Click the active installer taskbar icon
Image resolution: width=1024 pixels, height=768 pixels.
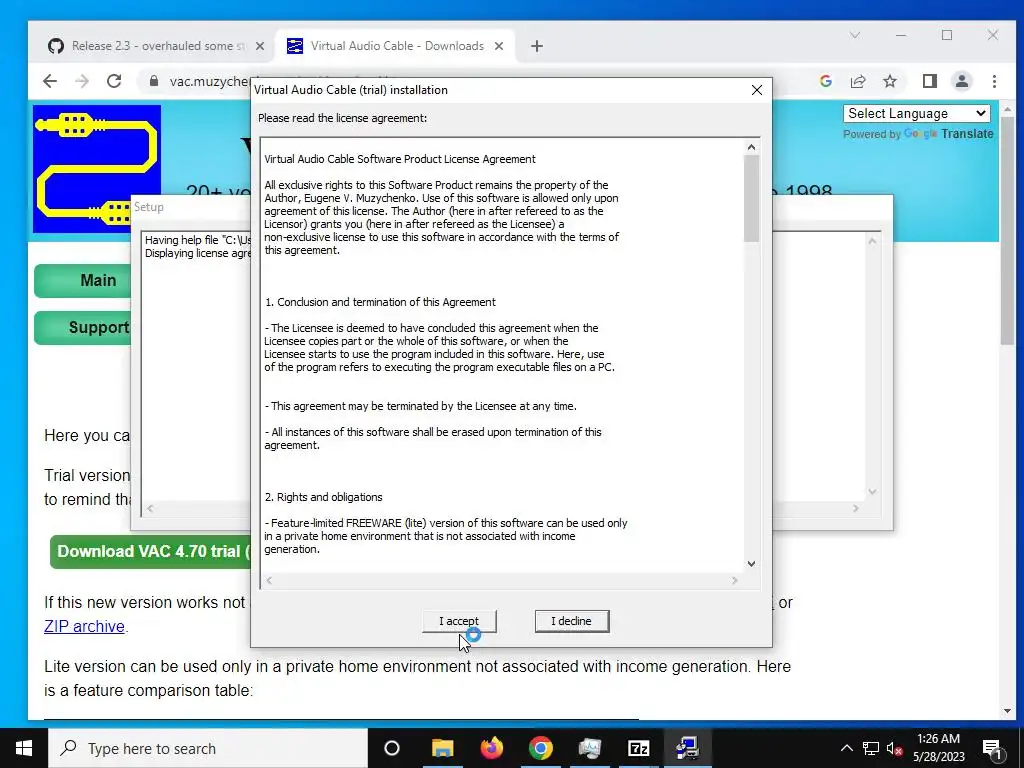click(688, 748)
